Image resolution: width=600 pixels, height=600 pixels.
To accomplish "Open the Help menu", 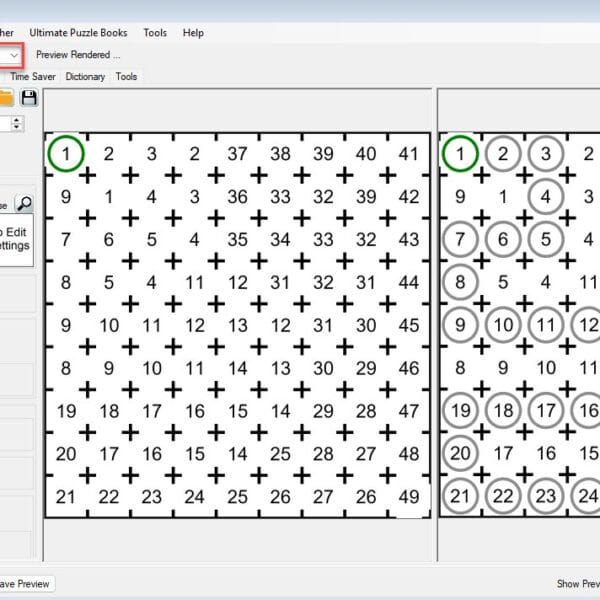I will click(x=193, y=33).
